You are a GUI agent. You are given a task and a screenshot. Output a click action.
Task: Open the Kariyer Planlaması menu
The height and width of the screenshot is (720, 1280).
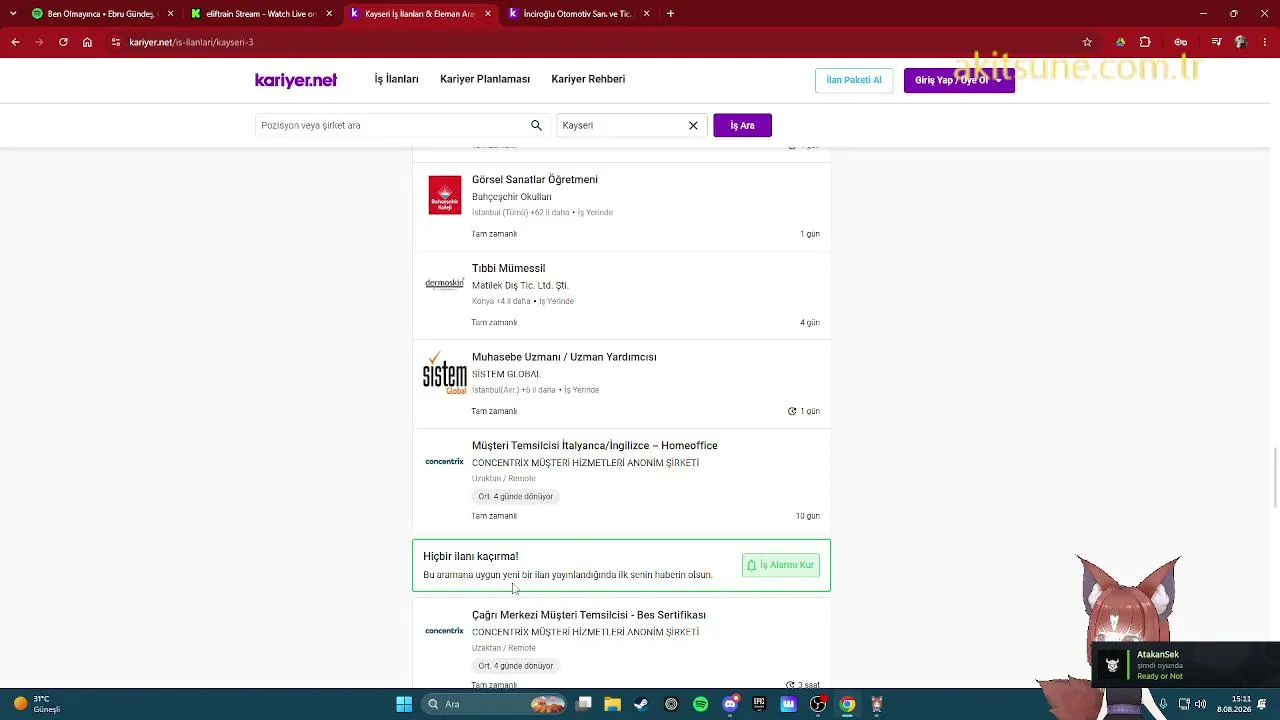point(485,79)
